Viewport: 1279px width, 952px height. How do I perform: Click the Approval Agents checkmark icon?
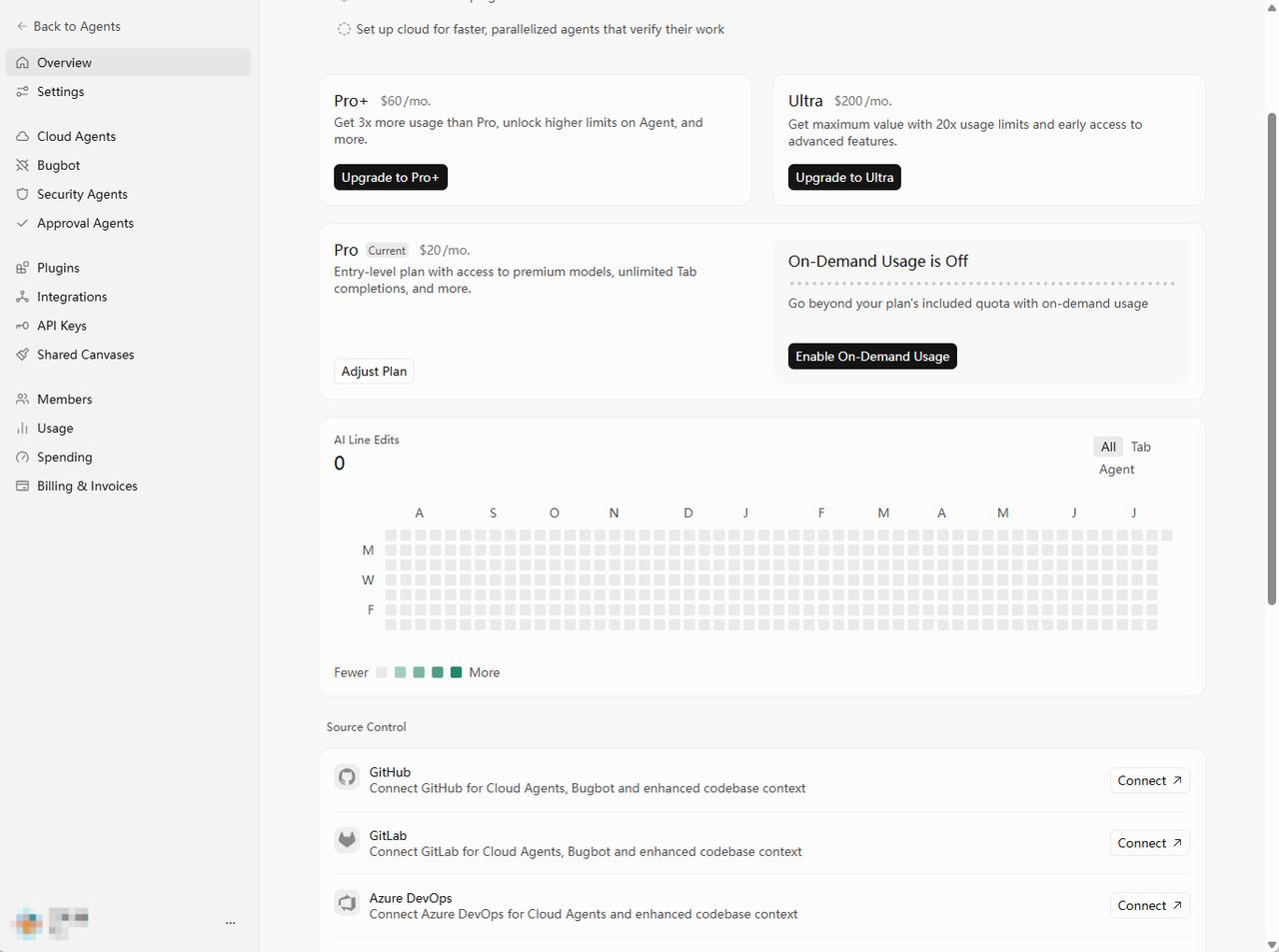pos(22,223)
